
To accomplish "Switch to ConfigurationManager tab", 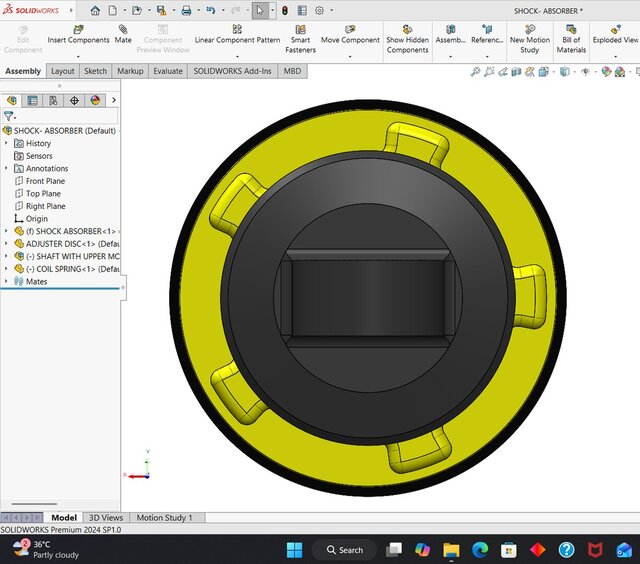I will [x=53, y=100].
